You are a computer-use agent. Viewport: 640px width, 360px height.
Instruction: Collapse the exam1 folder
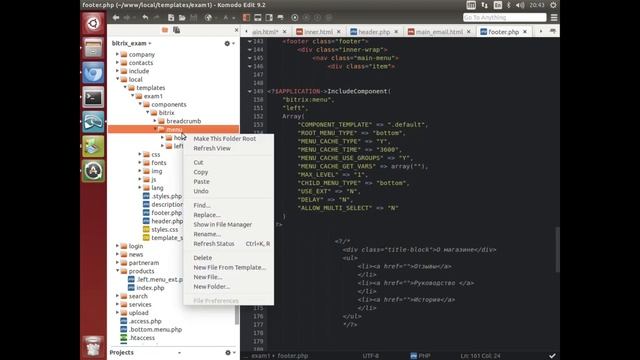[132, 96]
